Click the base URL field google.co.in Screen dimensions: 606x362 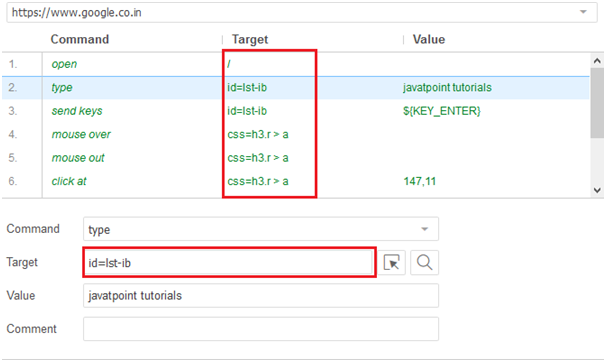(x=302, y=12)
